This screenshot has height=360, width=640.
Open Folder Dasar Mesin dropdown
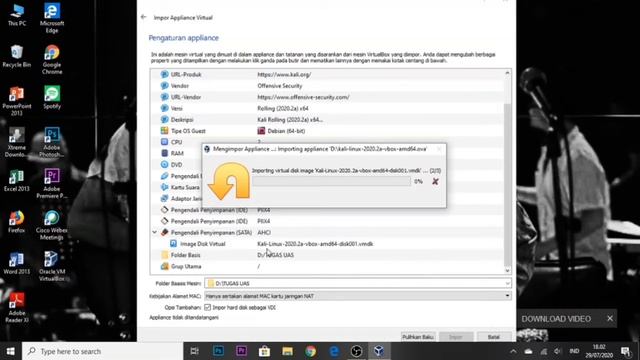(507, 283)
